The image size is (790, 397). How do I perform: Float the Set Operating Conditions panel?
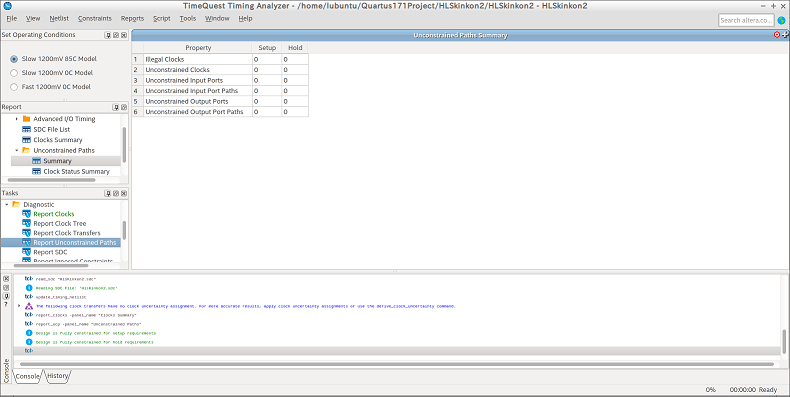coord(116,35)
